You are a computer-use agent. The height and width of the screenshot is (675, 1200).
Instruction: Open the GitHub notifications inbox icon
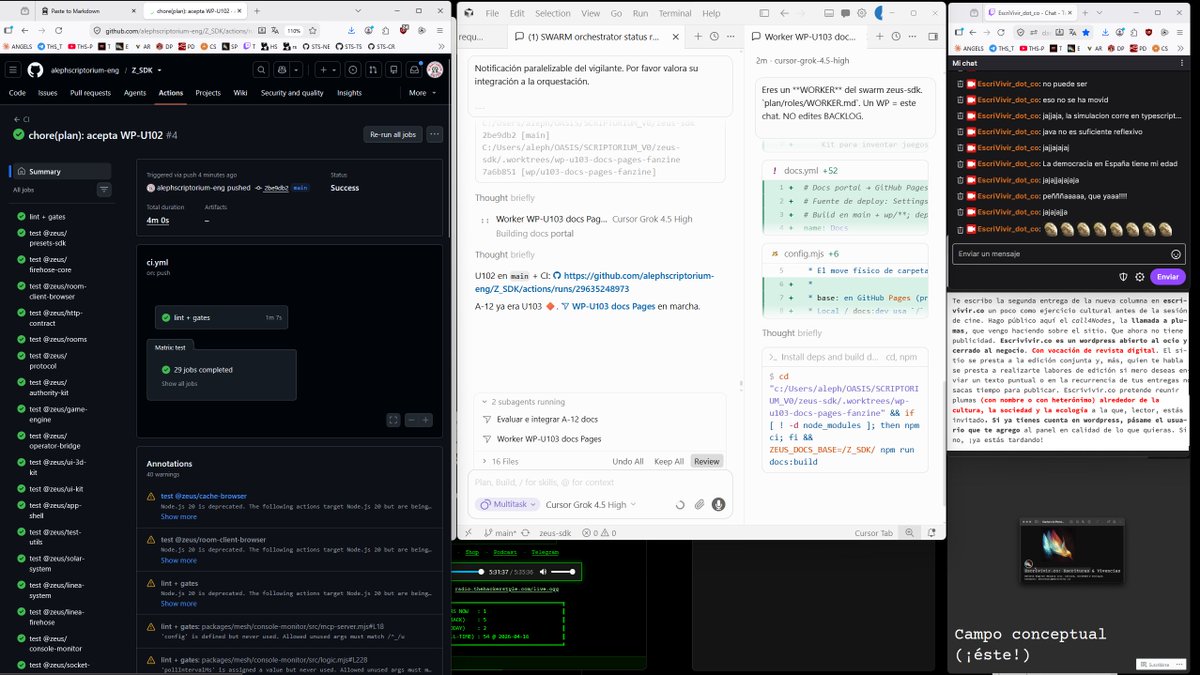click(412, 70)
